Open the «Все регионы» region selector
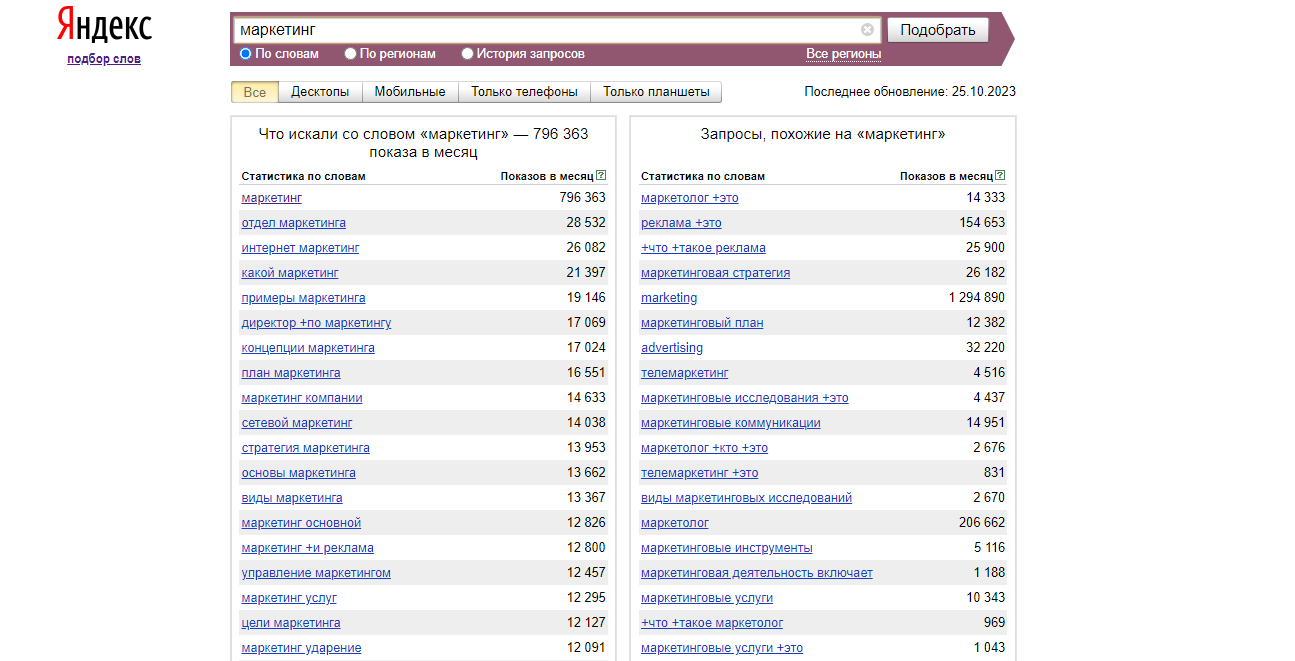 tap(843, 54)
